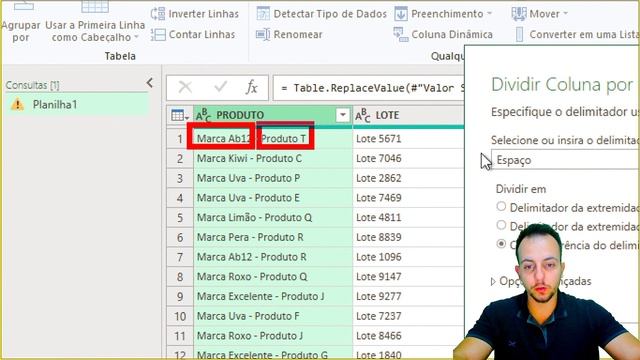The height and width of the screenshot is (360, 640).
Task: Click cell Marca Roxo - Produto J
Action: pyautogui.click(x=273, y=336)
